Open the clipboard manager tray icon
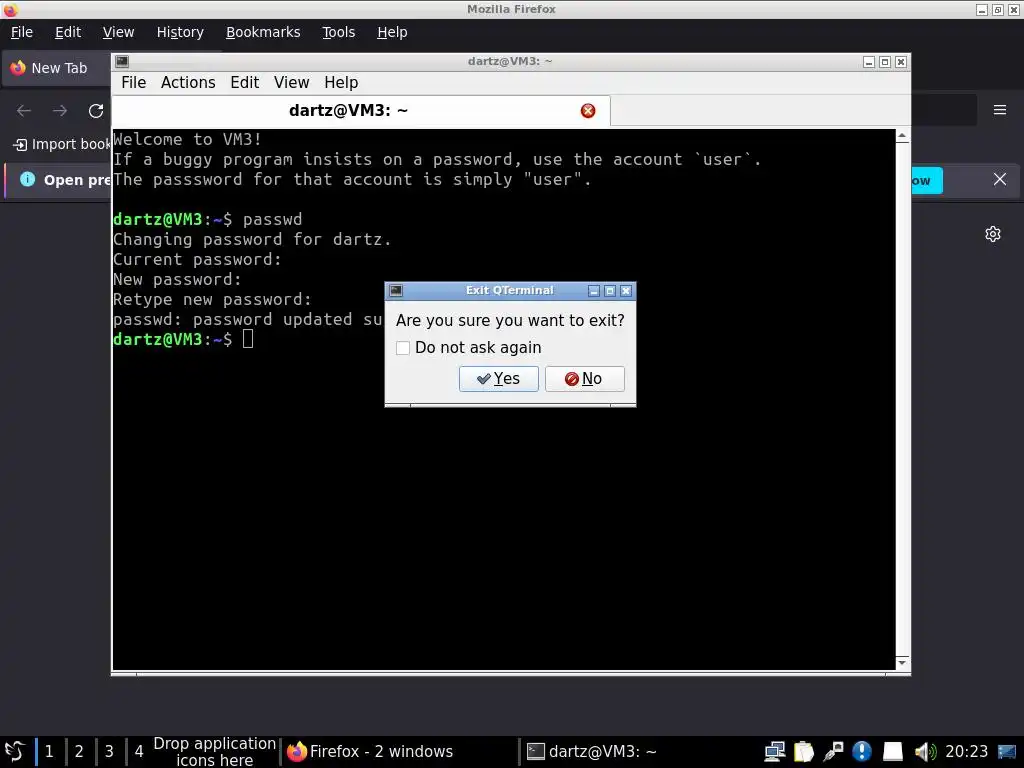 (804, 752)
